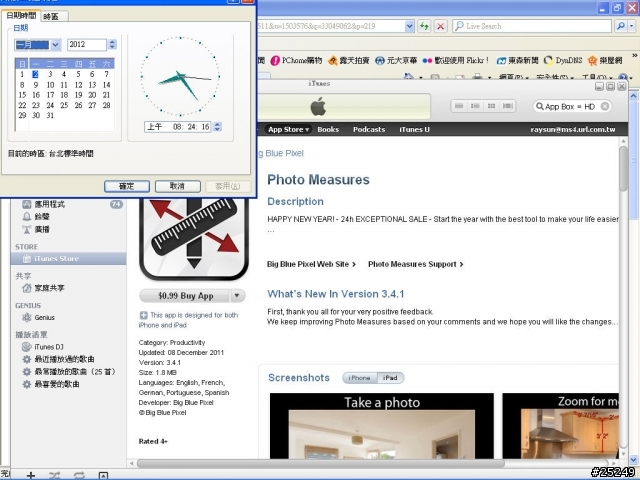This screenshot has height=480, width=640.
Task: Open the 元大京華 bookmark
Action: (x=396, y=60)
